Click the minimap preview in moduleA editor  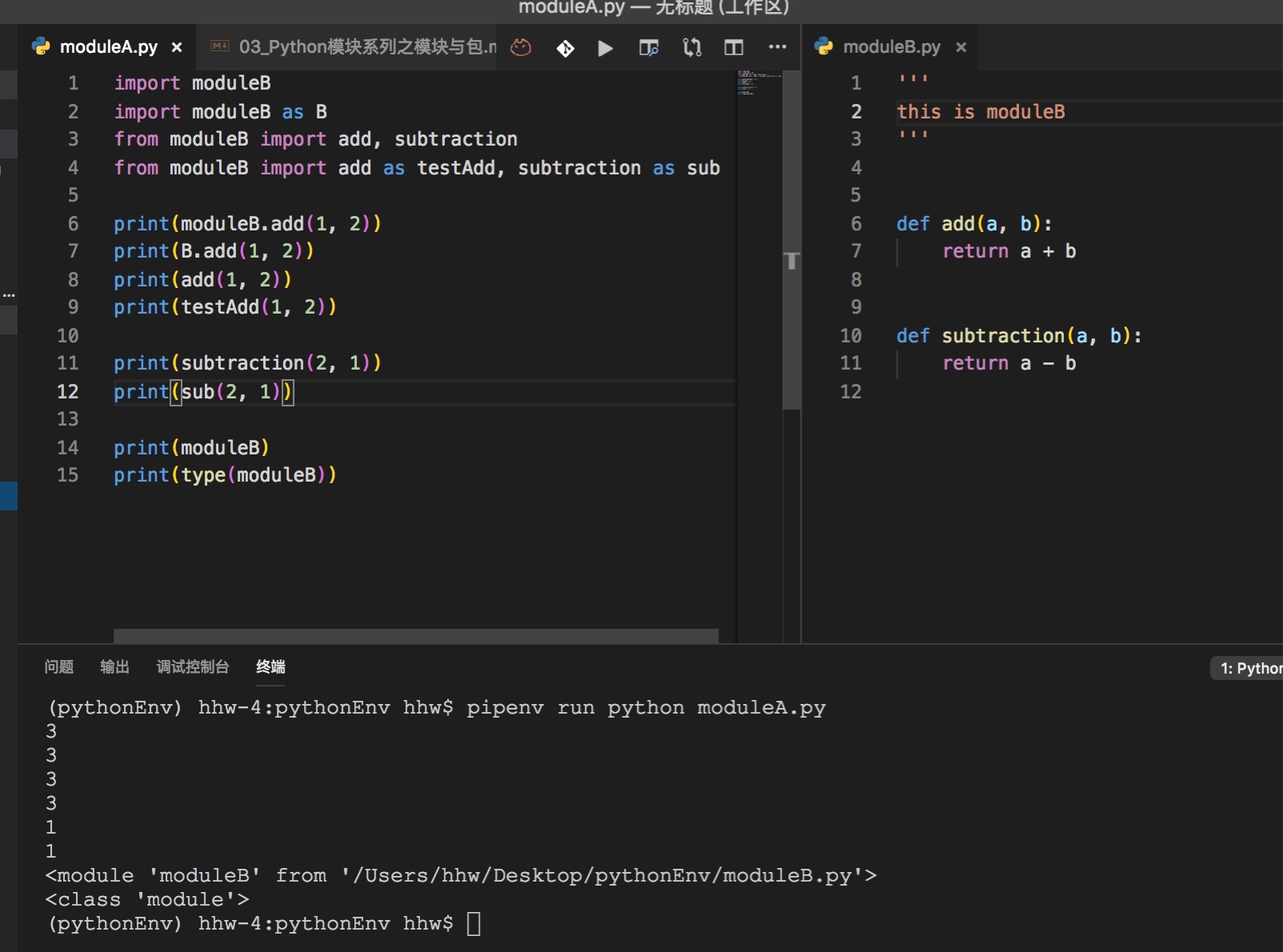pyautogui.click(x=758, y=83)
